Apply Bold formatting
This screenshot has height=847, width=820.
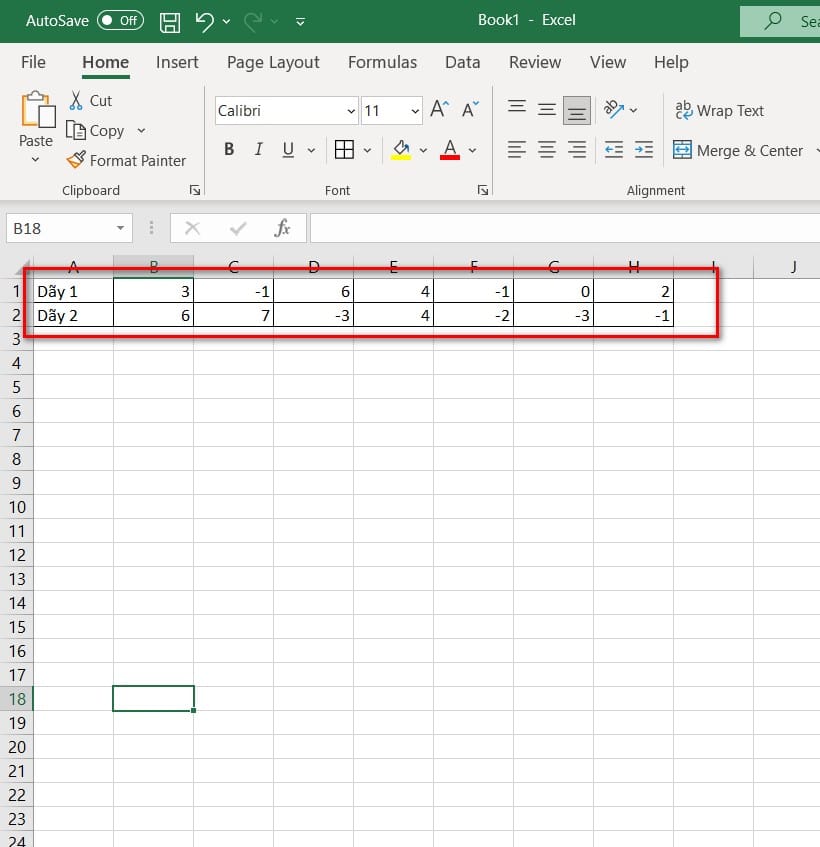click(x=229, y=150)
